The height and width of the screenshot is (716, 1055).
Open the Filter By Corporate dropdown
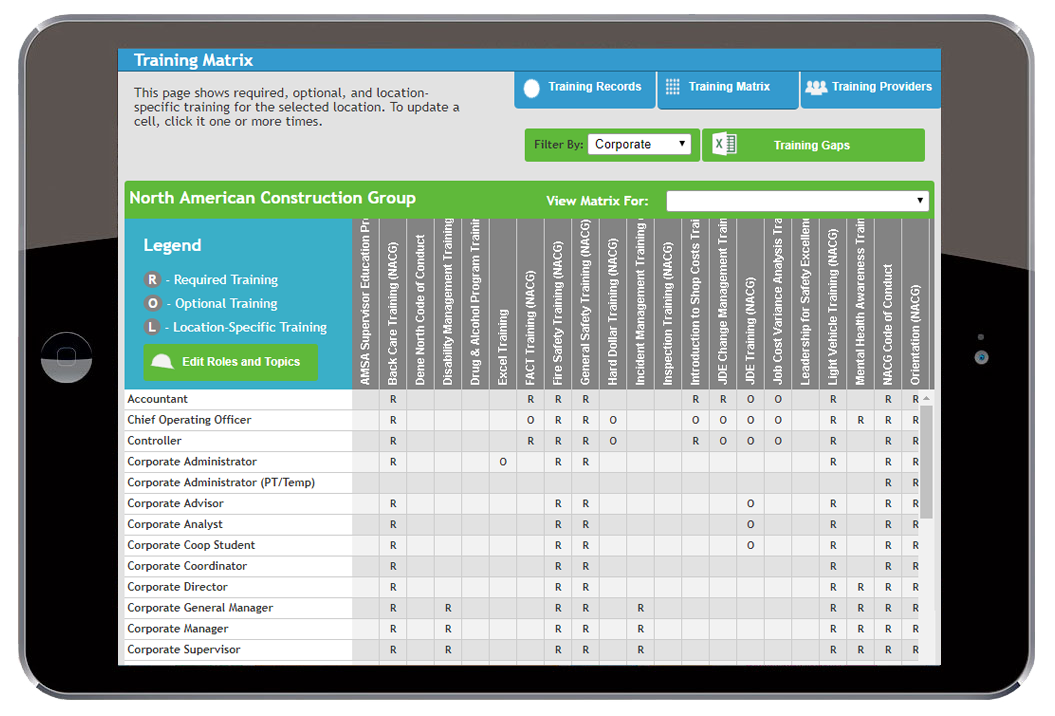[x=639, y=144]
